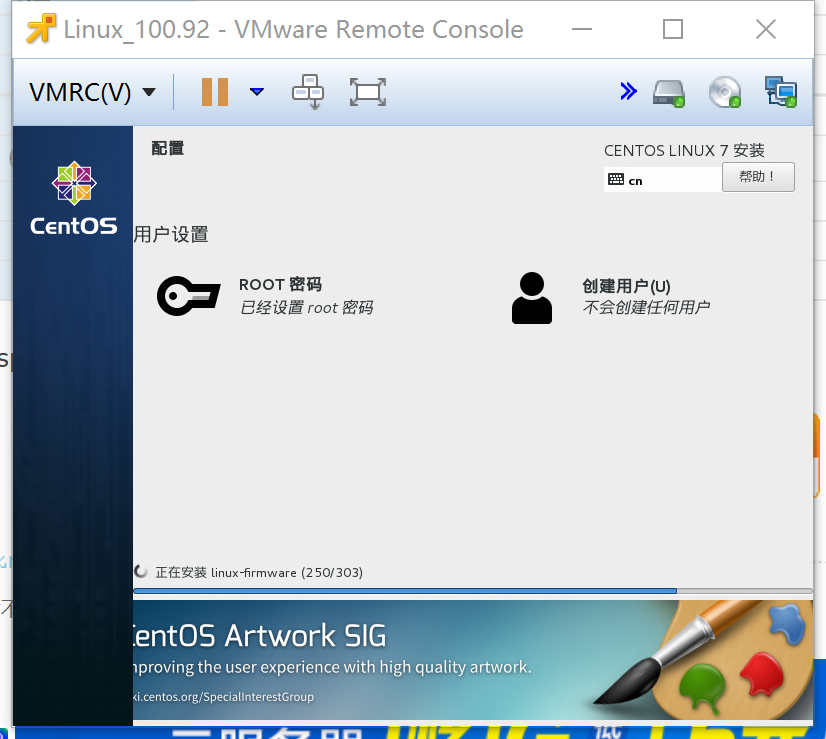The width and height of the screenshot is (826, 739).
Task: Click the create user person icon
Action: (x=532, y=298)
